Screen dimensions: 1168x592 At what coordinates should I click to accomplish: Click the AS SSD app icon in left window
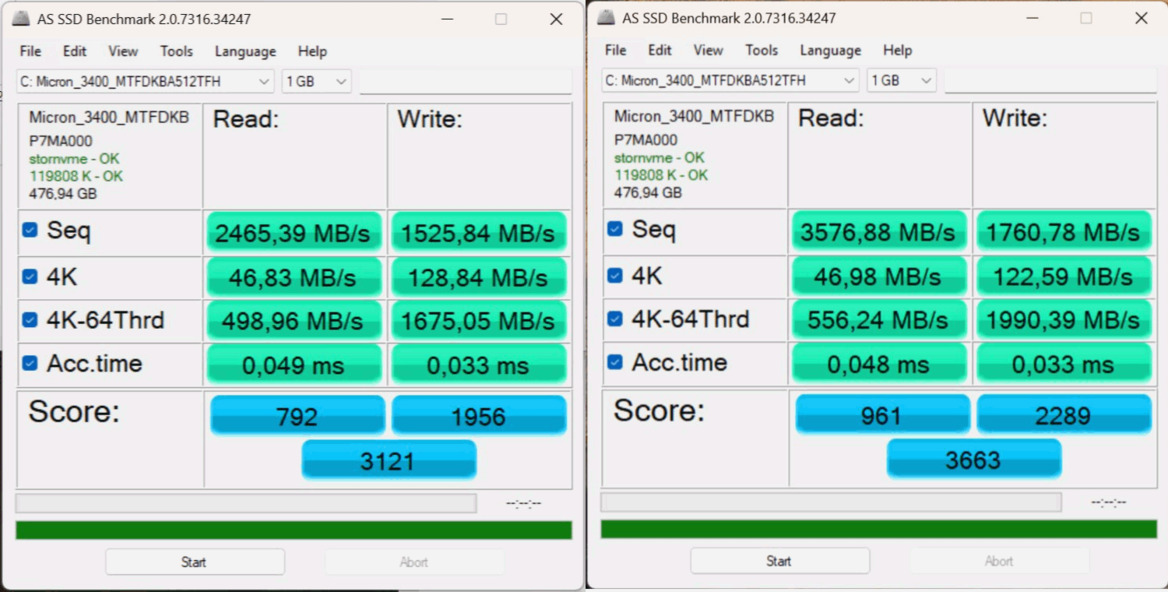coord(18,18)
